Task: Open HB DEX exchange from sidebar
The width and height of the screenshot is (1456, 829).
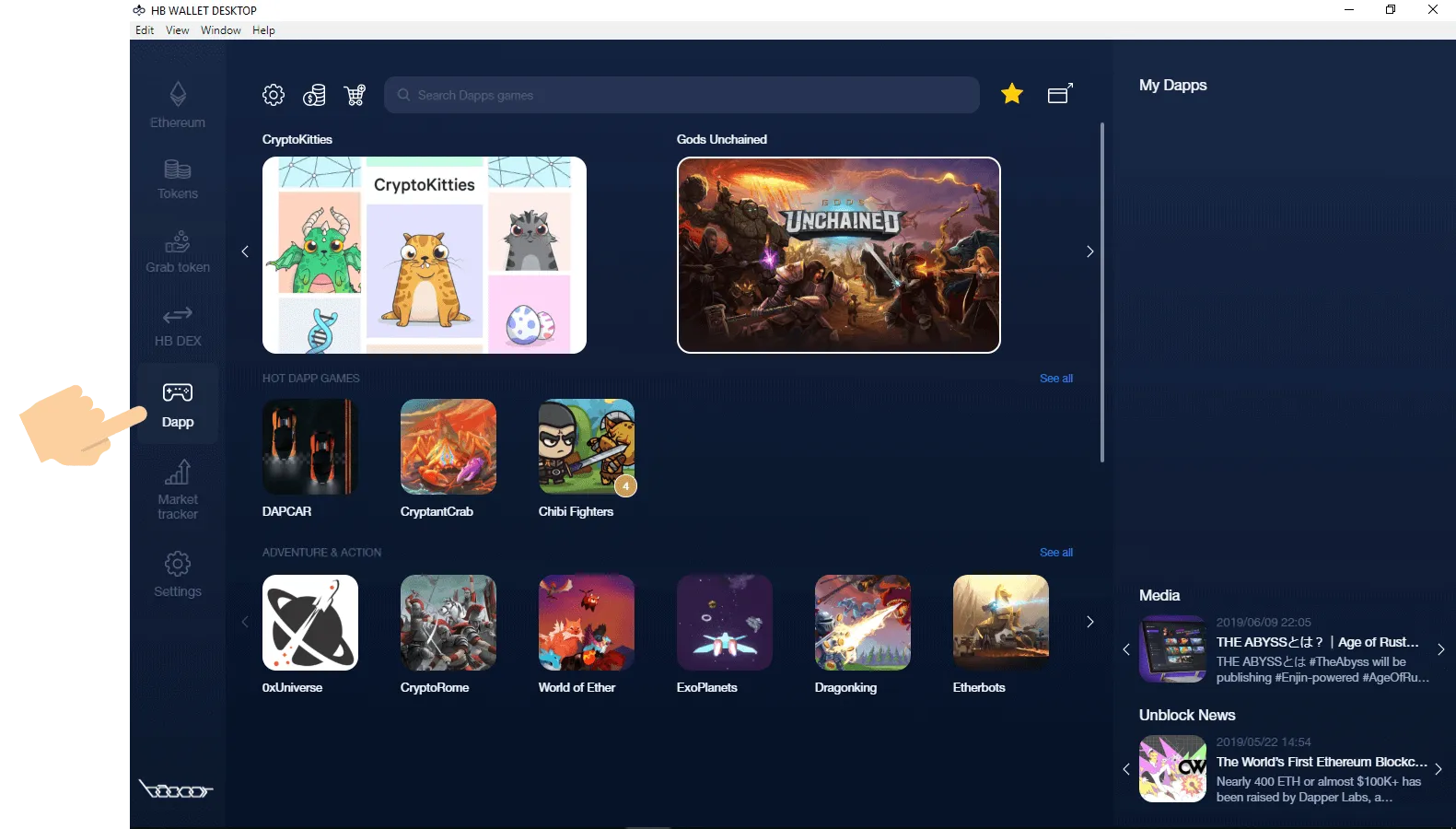Action: (x=178, y=326)
